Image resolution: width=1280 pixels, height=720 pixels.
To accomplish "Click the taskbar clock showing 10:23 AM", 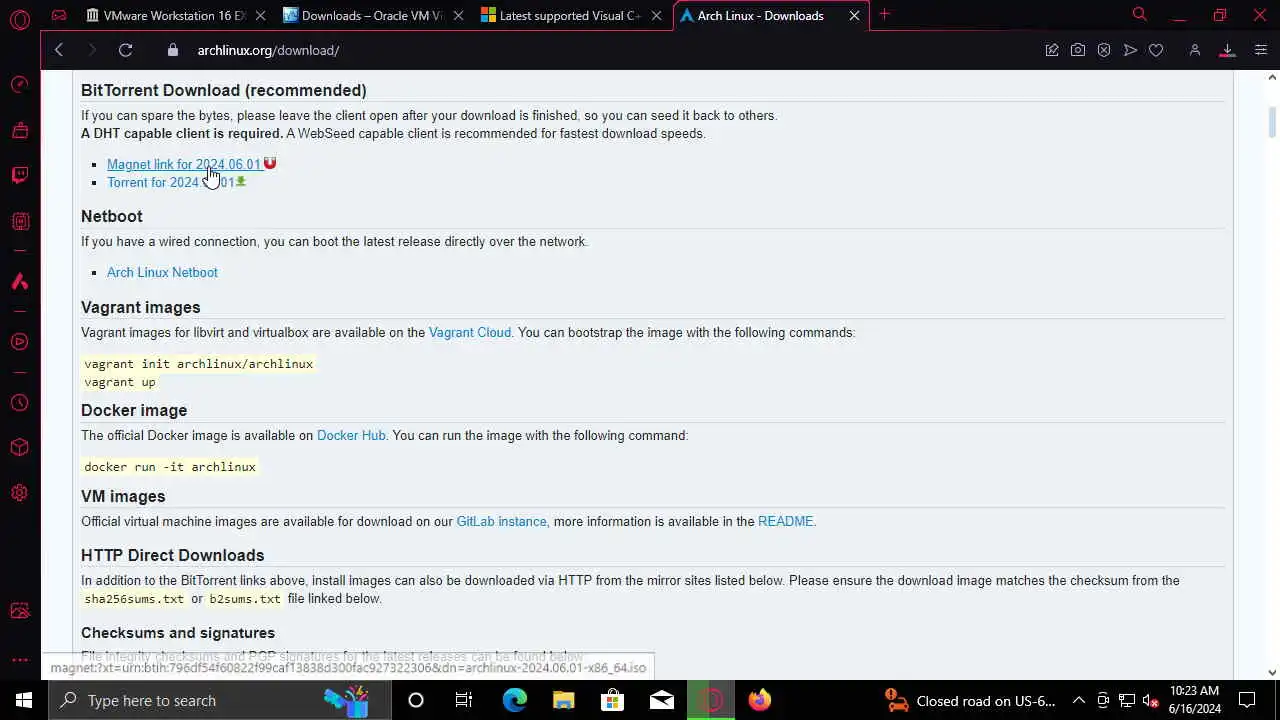I will pyautogui.click(x=1194, y=700).
